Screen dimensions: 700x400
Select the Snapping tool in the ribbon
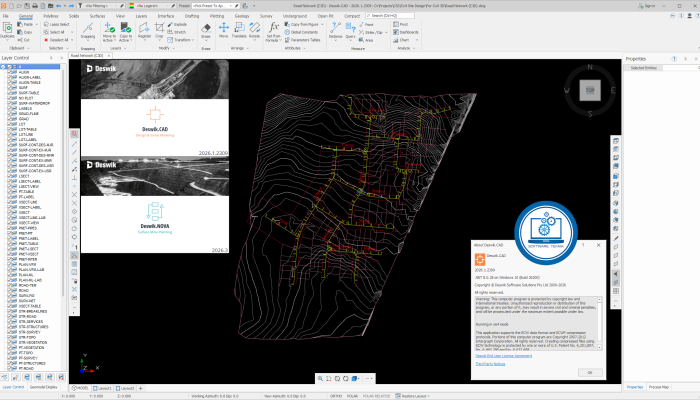click(88, 32)
